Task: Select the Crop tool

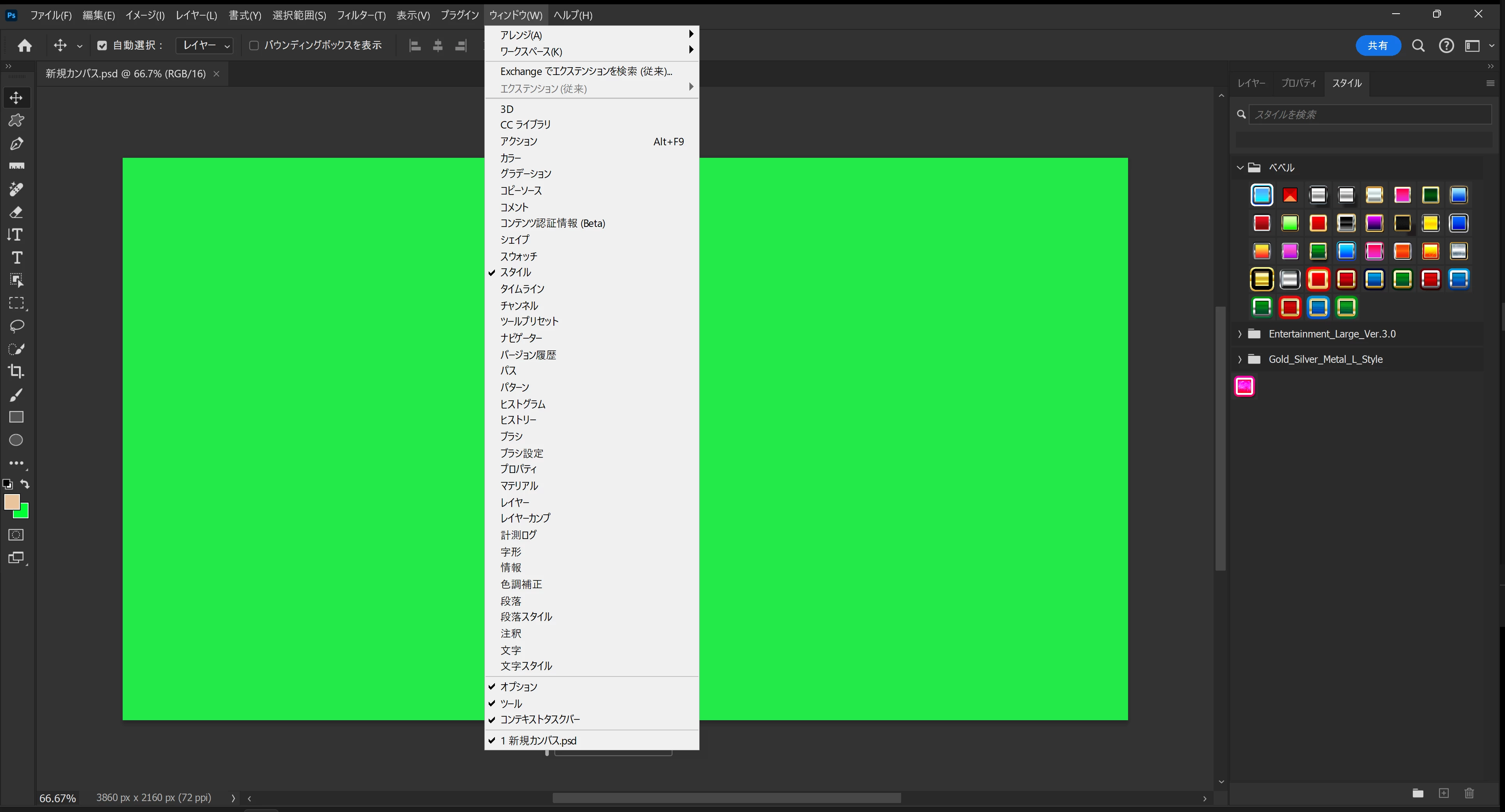Action: coord(16,371)
